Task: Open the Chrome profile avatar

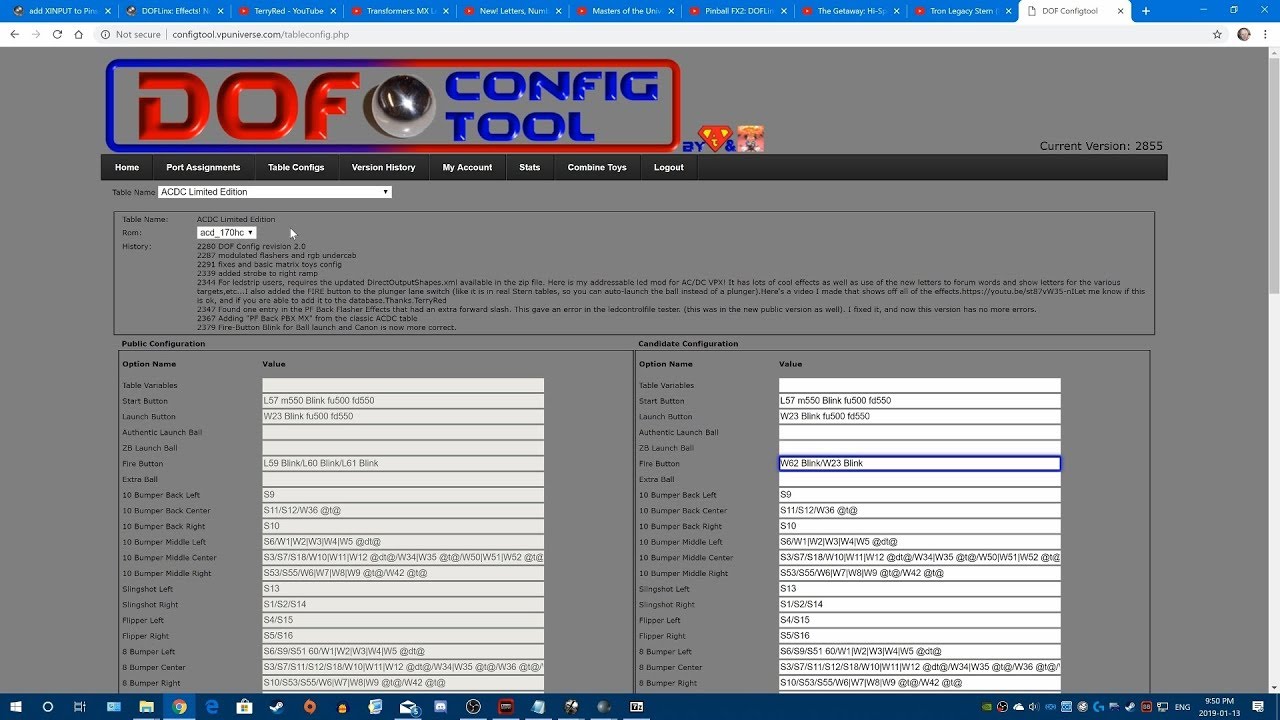Action: click(x=1244, y=34)
